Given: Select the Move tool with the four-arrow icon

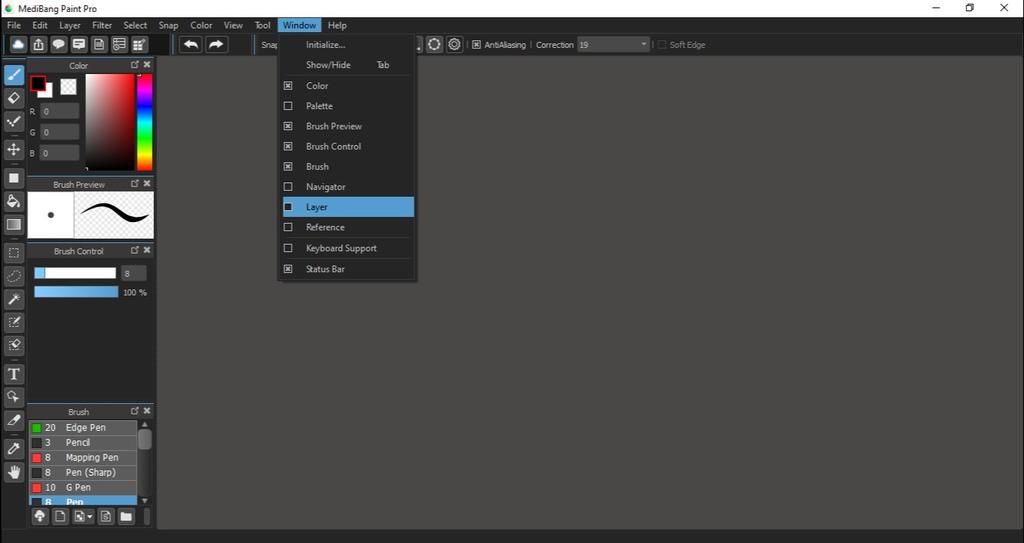Looking at the screenshot, I should [x=14, y=150].
